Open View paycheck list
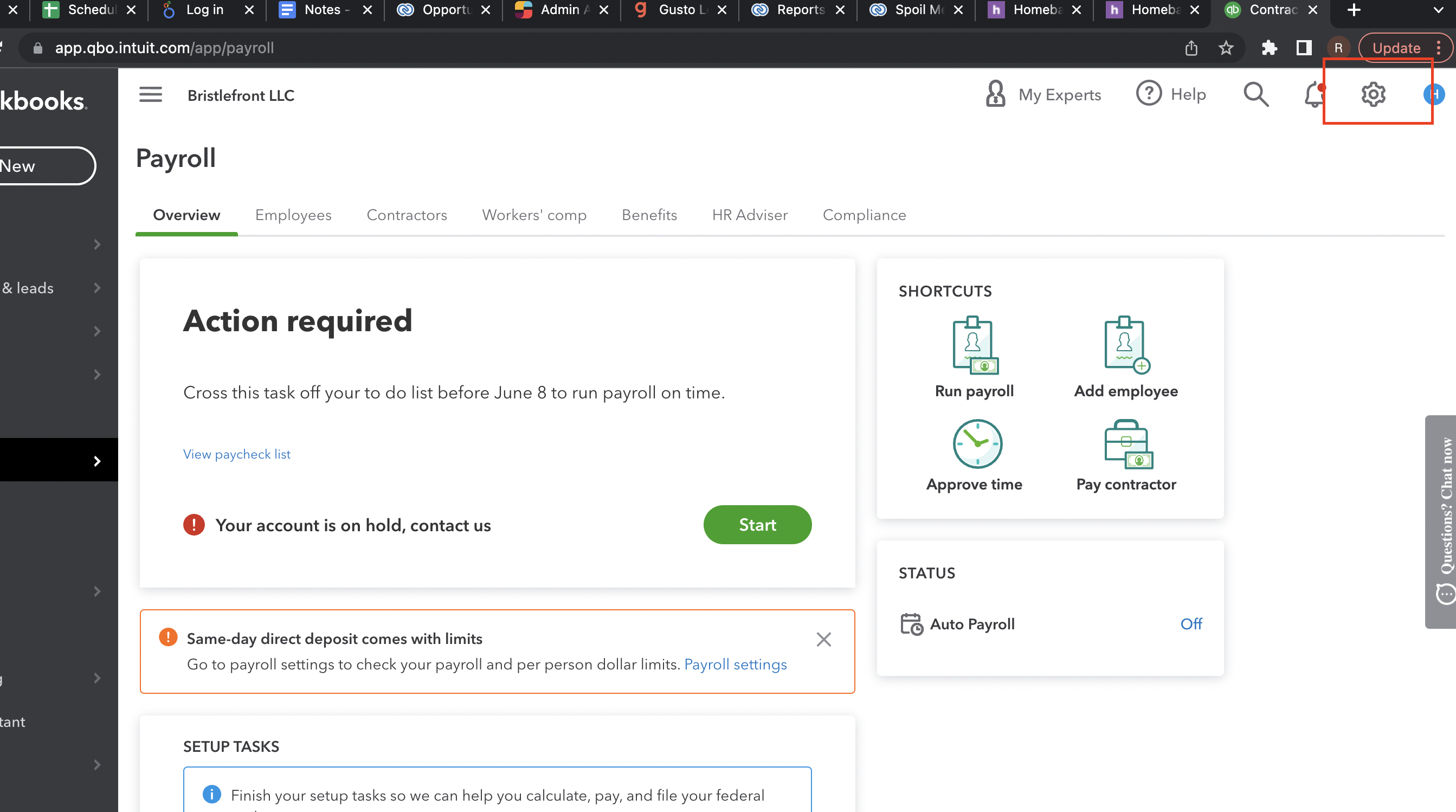This screenshot has height=812, width=1456. pos(236,454)
